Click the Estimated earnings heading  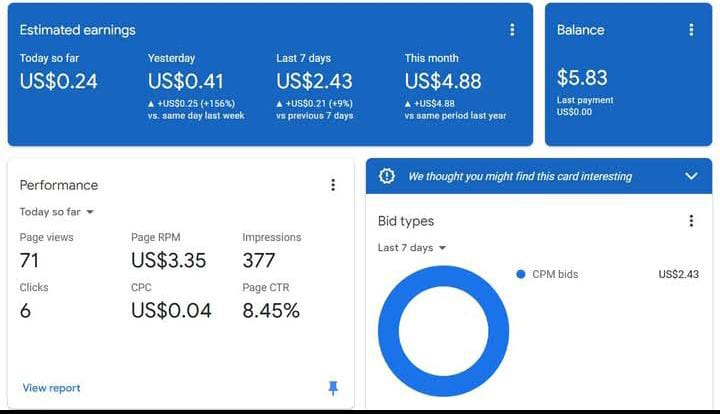[77, 30]
